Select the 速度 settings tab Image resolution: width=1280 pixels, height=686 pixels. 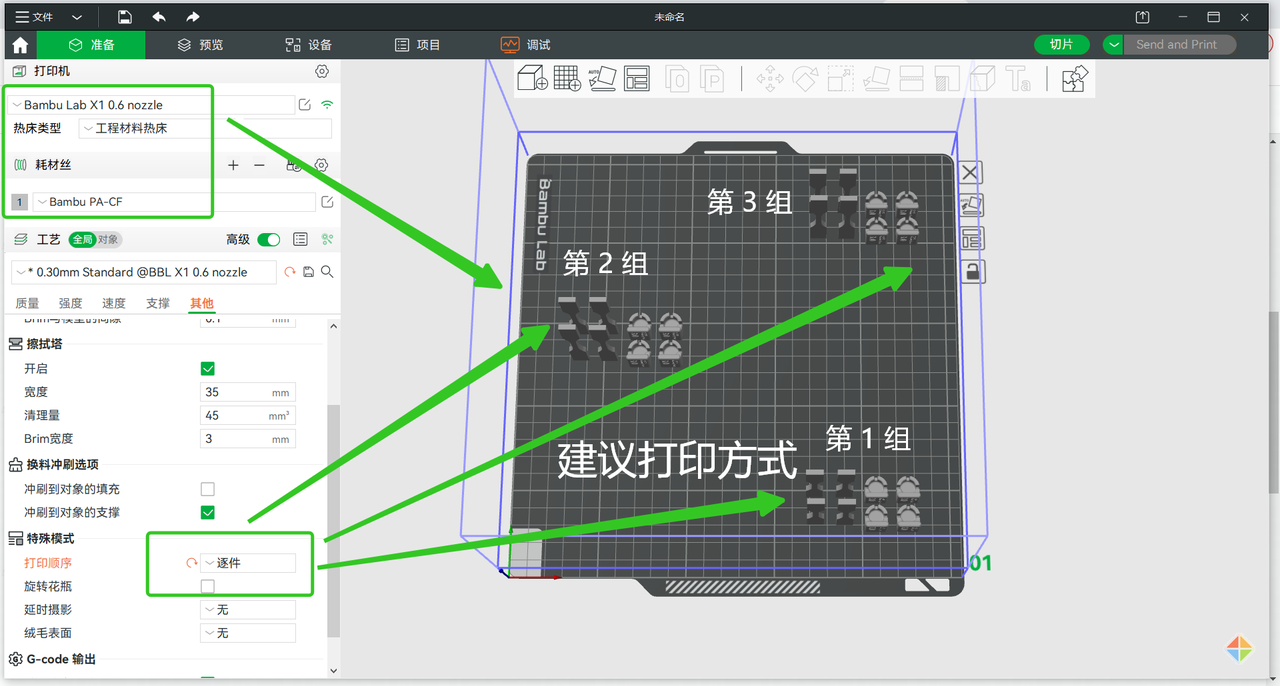(x=114, y=303)
